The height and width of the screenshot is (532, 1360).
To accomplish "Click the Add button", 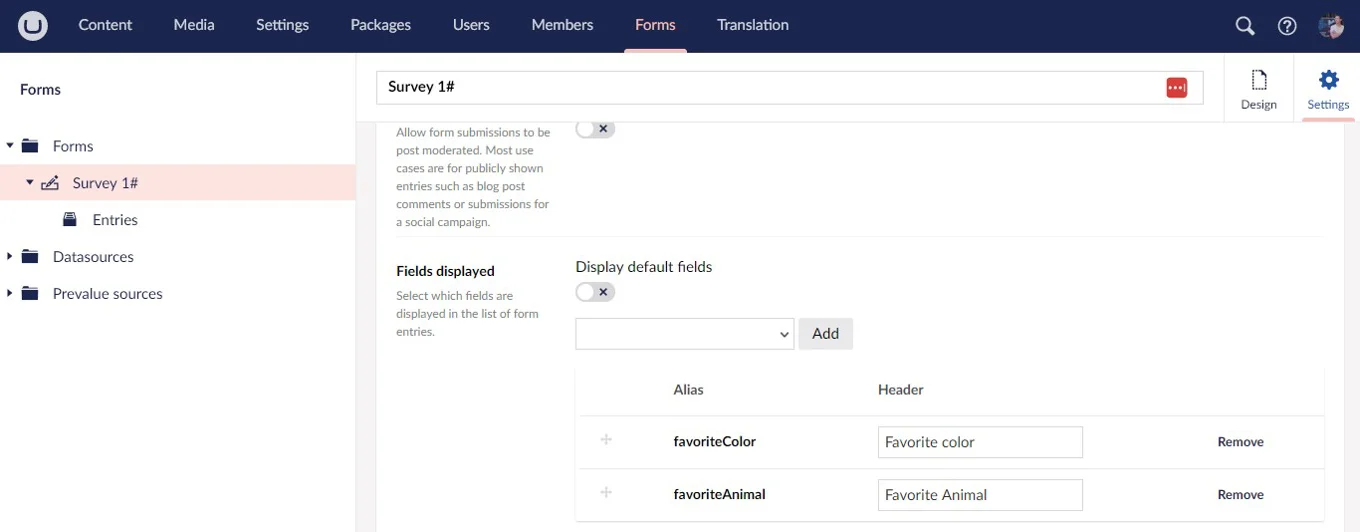I will (x=826, y=334).
